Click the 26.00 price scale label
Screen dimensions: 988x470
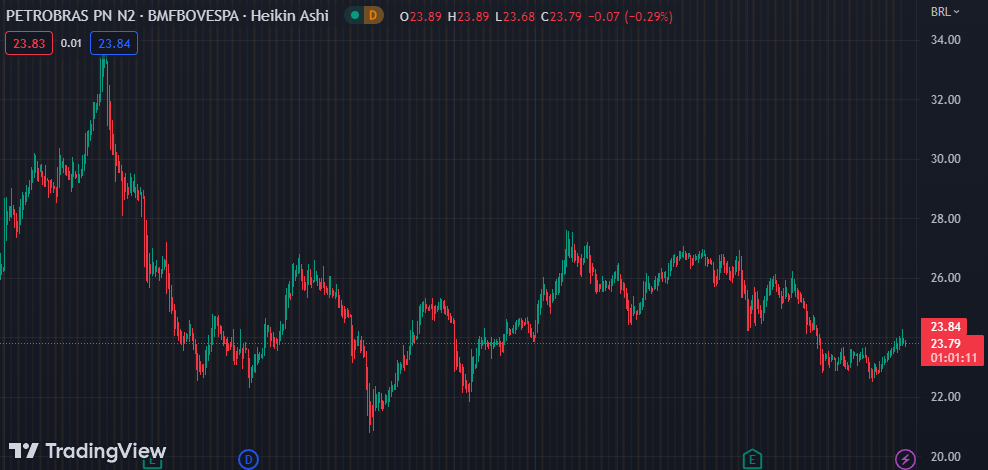(945, 278)
